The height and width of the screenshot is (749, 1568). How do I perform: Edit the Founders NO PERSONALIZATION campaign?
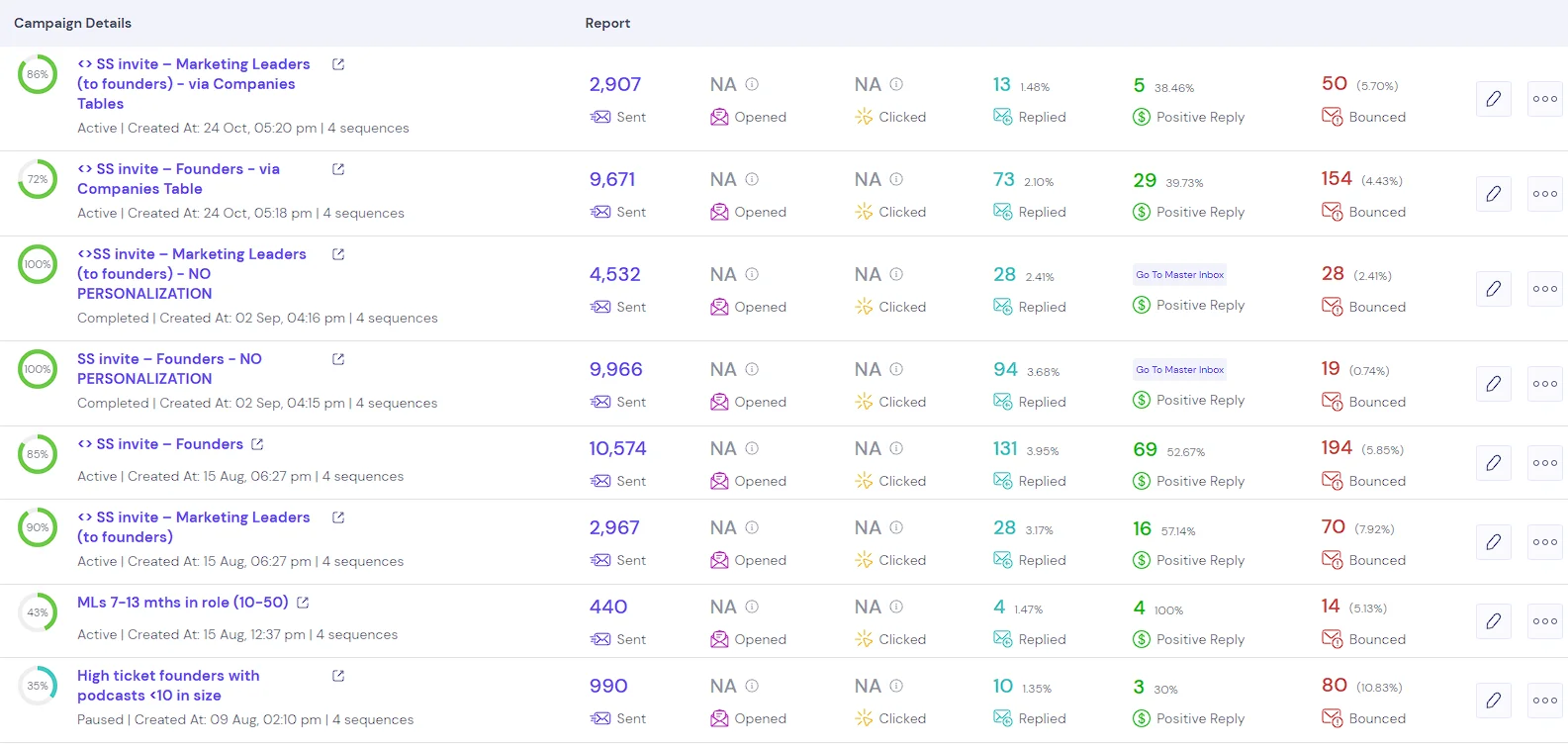(x=1493, y=384)
